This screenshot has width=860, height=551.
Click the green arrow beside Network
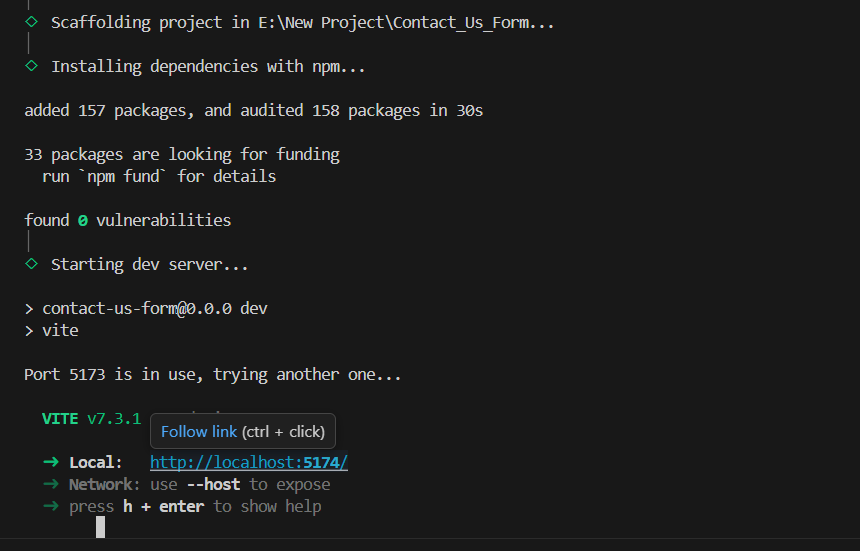coord(51,484)
